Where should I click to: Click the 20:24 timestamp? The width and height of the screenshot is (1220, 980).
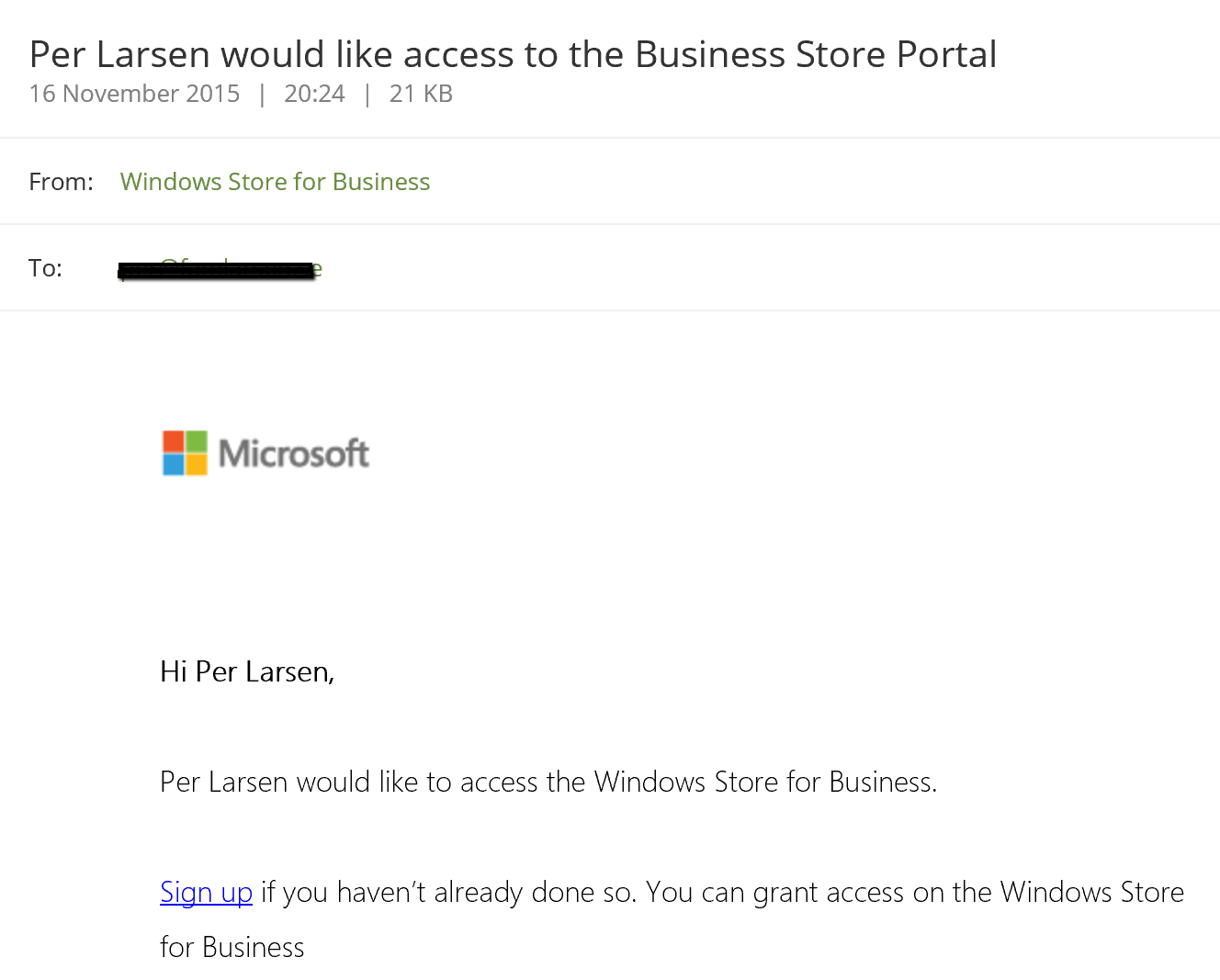click(314, 94)
